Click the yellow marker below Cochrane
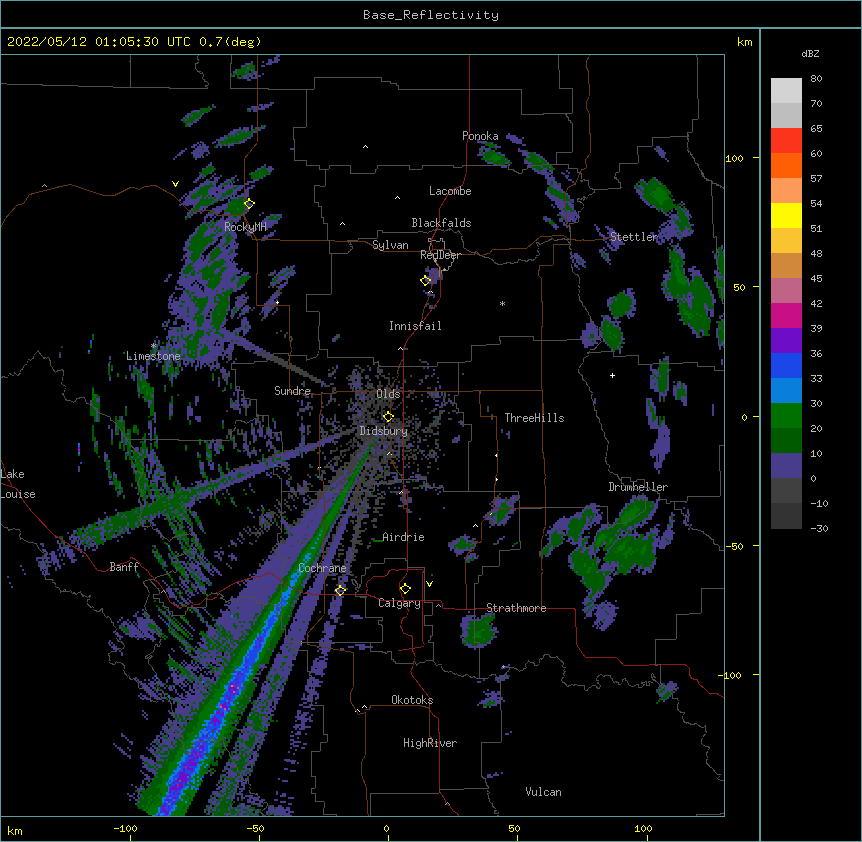 340,590
